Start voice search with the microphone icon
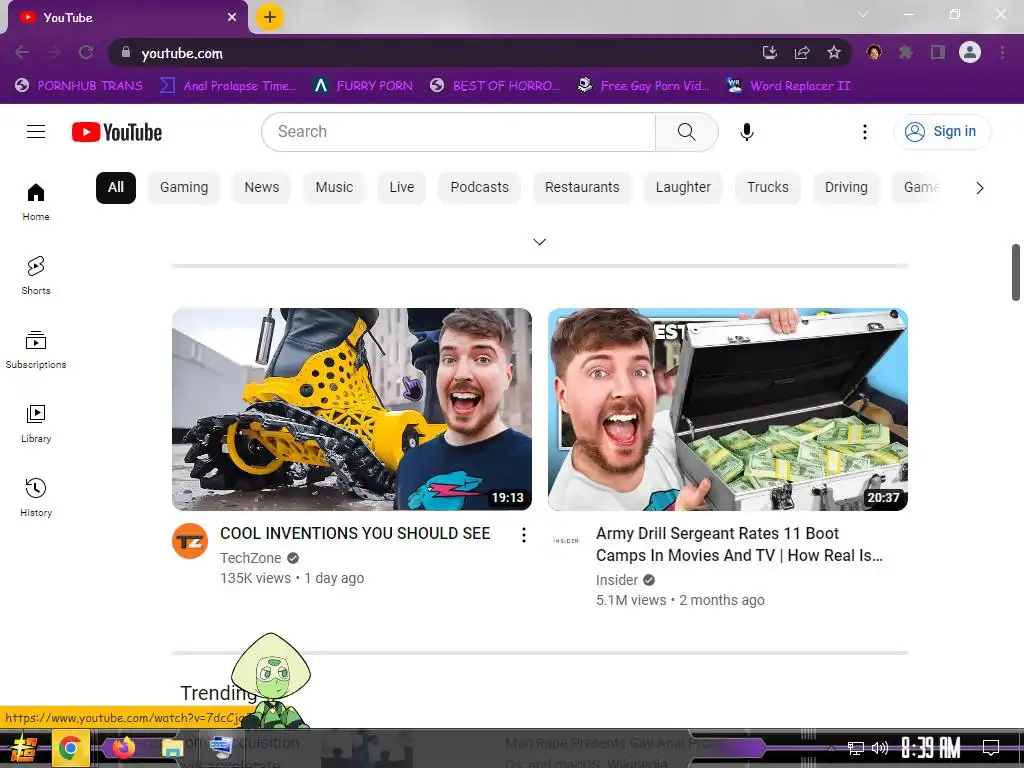 [746, 132]
